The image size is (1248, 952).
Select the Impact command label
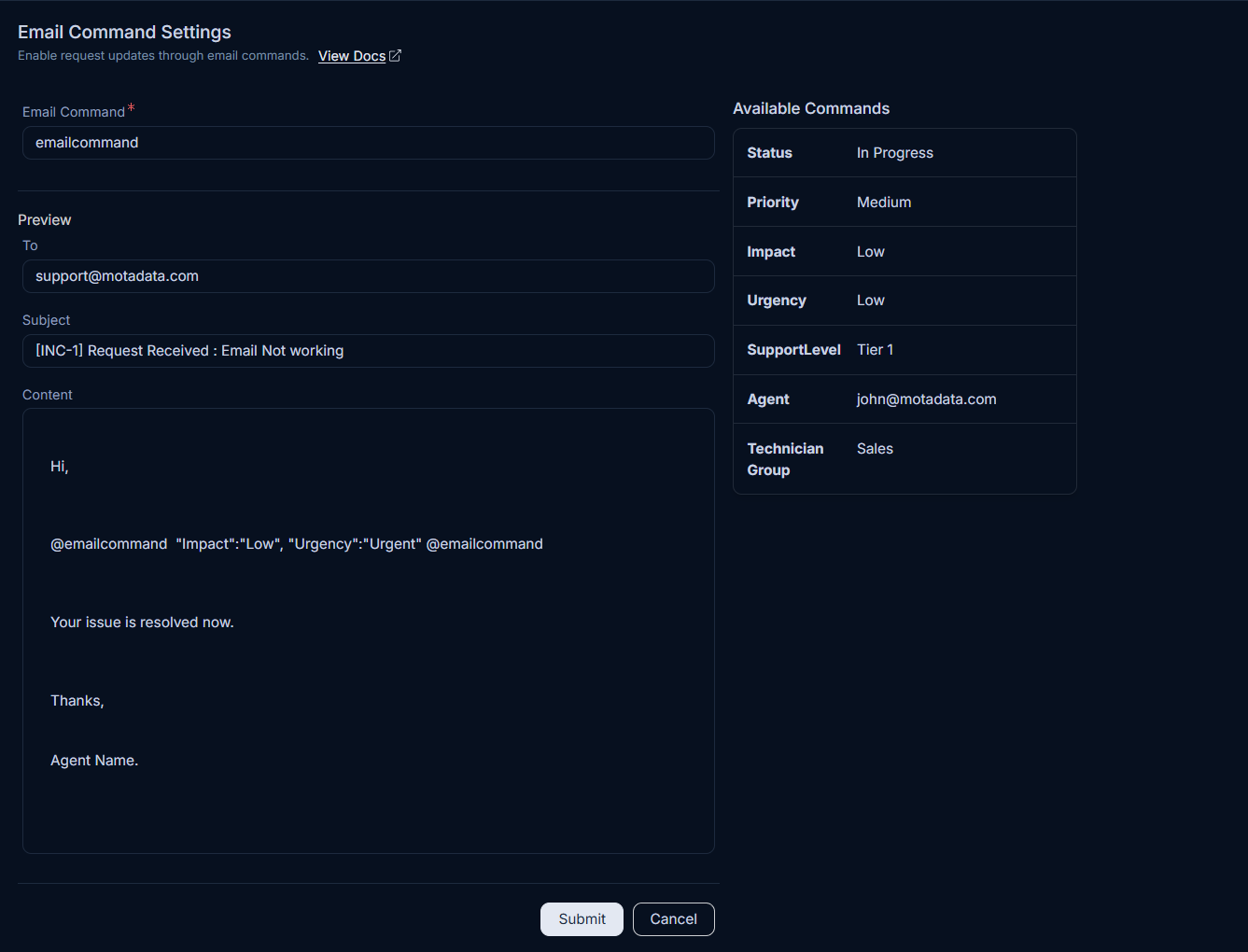[771, 252]
